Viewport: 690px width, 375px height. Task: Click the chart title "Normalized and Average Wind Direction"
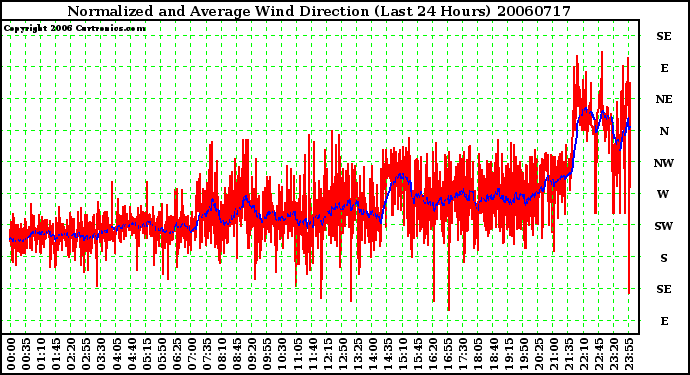(x=218, y=11)
